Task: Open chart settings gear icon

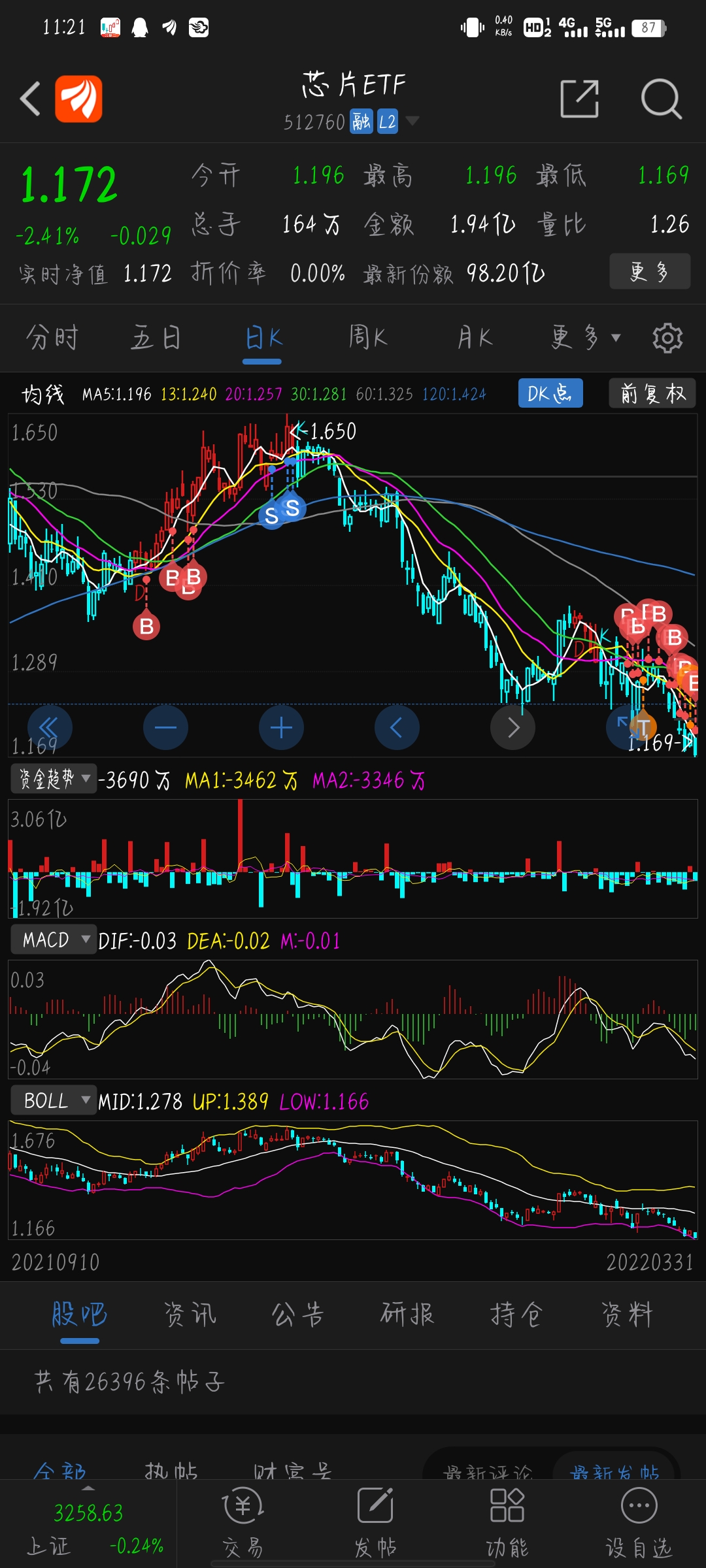Action: coord(667,338)
